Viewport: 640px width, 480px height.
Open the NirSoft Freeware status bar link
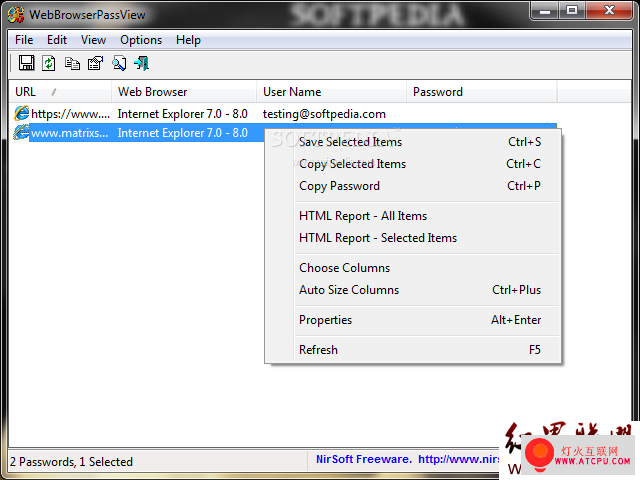tap(407, 459)
